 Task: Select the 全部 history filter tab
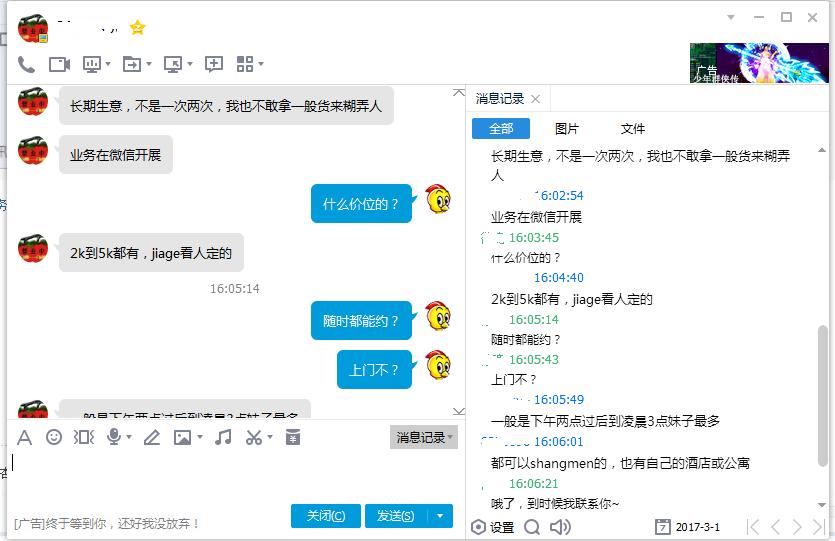(x=501, y=128)
